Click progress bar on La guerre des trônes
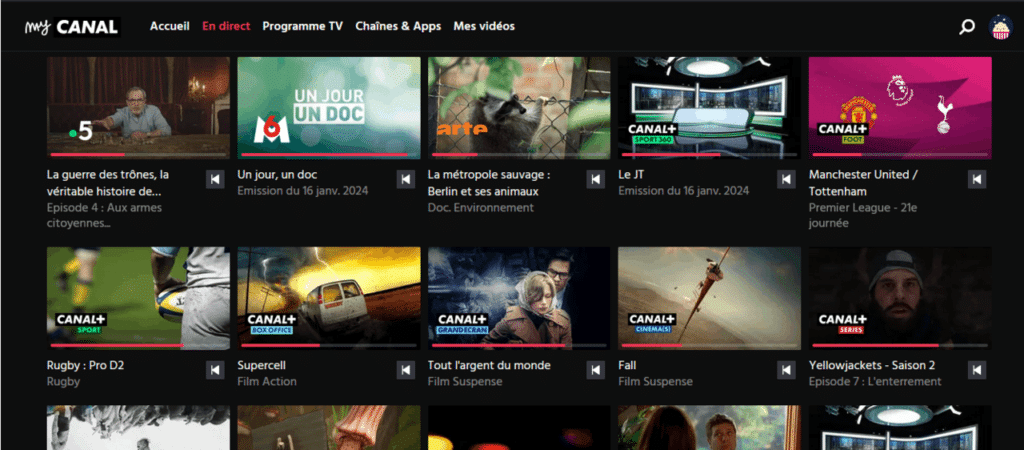This screenshot has width=1024, height=450. [138, 155]
